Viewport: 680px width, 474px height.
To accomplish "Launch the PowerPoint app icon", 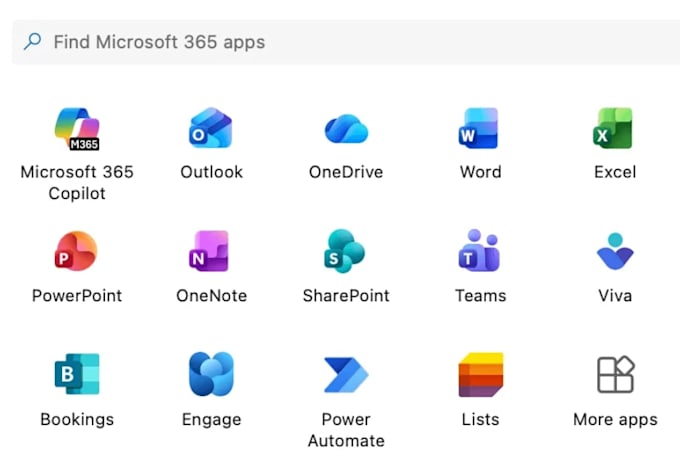I will (x=76, y=251).
